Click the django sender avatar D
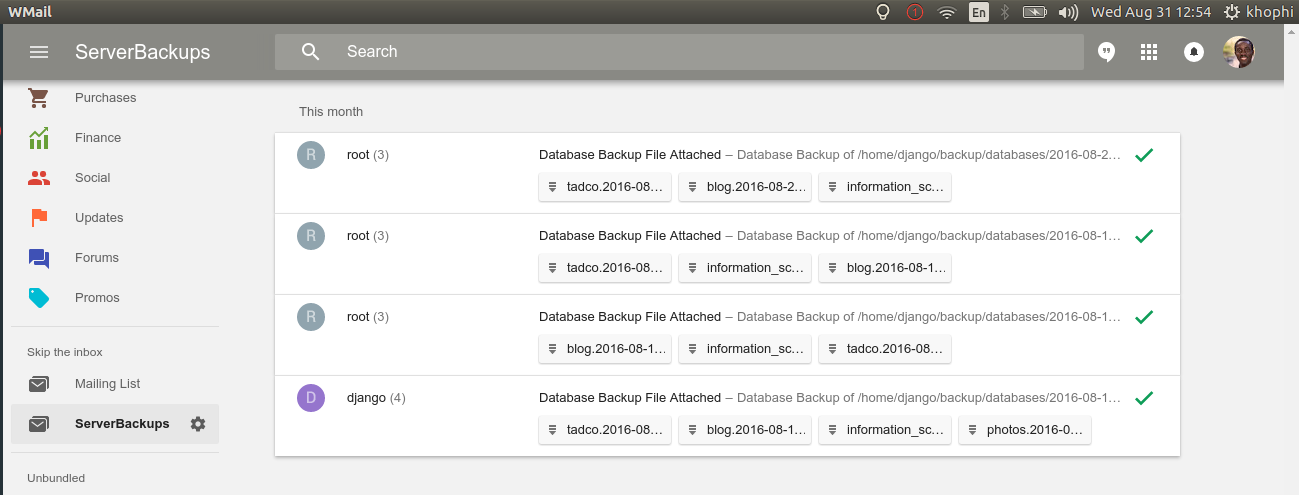 [311, 398]
